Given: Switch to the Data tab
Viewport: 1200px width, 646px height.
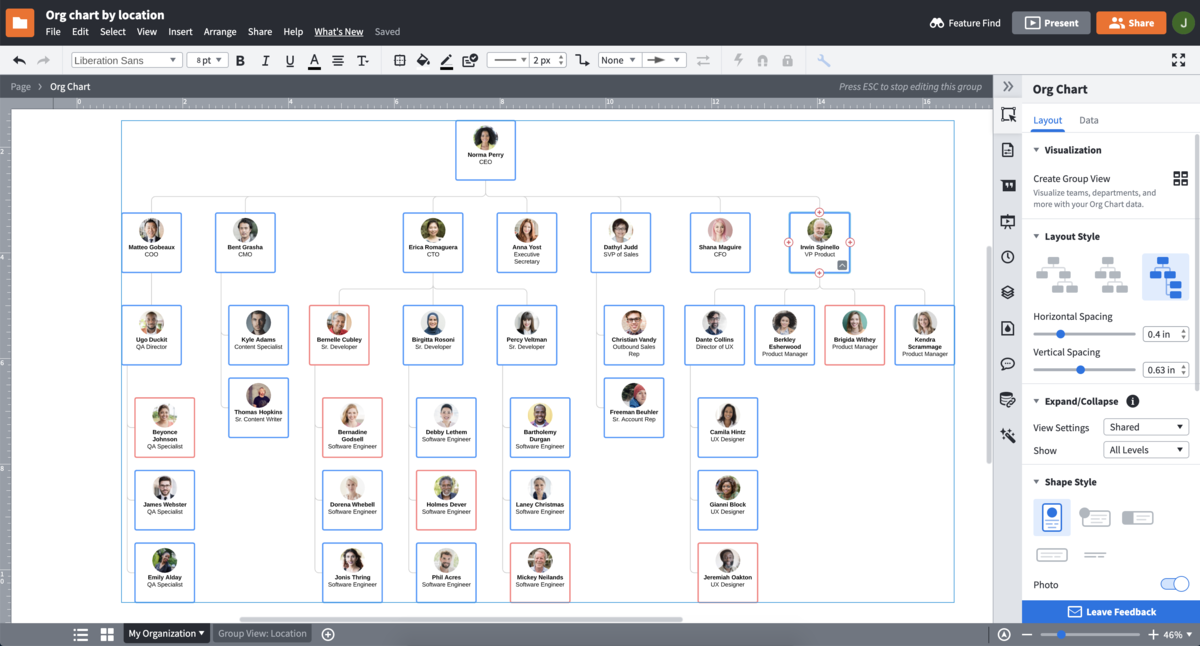Looking at the screenshot, I should click(1088, 120).
